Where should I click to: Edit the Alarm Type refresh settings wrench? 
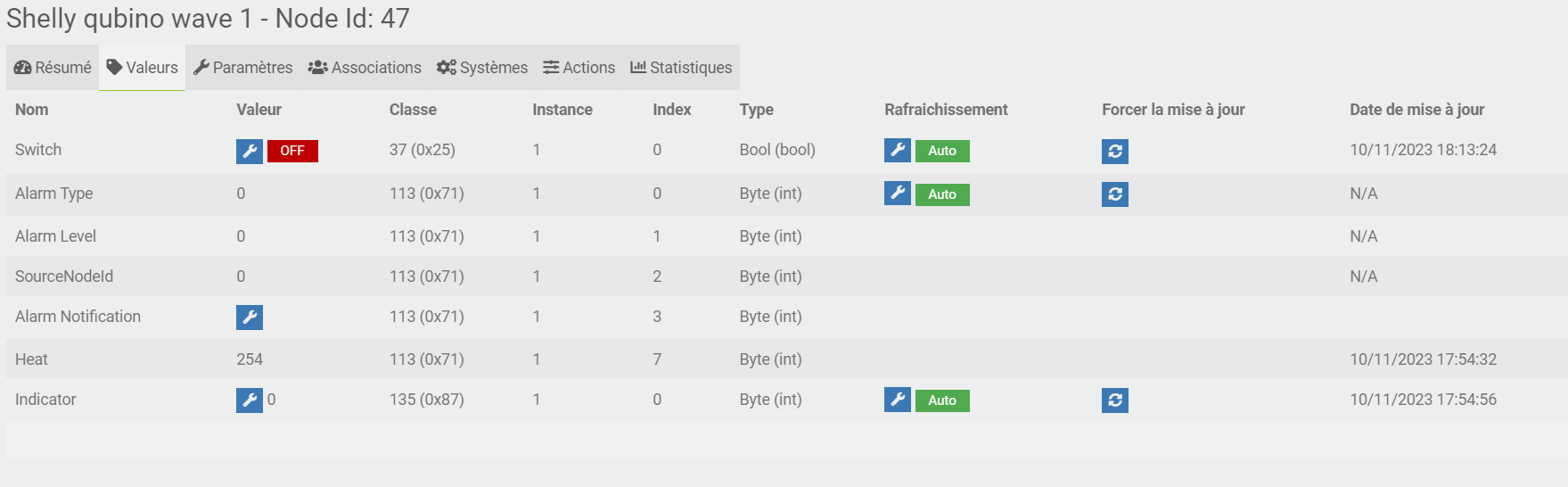coord(898,194)
